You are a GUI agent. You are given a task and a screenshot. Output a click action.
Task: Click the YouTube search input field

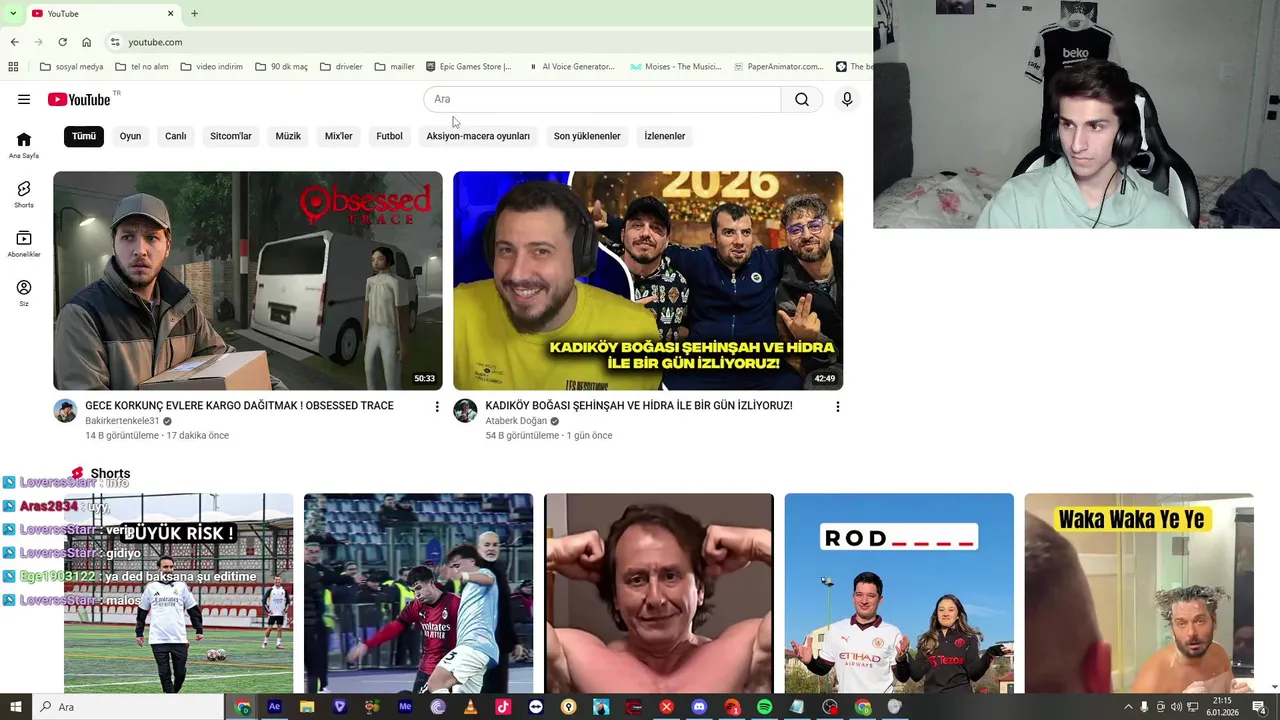[602, 99]
